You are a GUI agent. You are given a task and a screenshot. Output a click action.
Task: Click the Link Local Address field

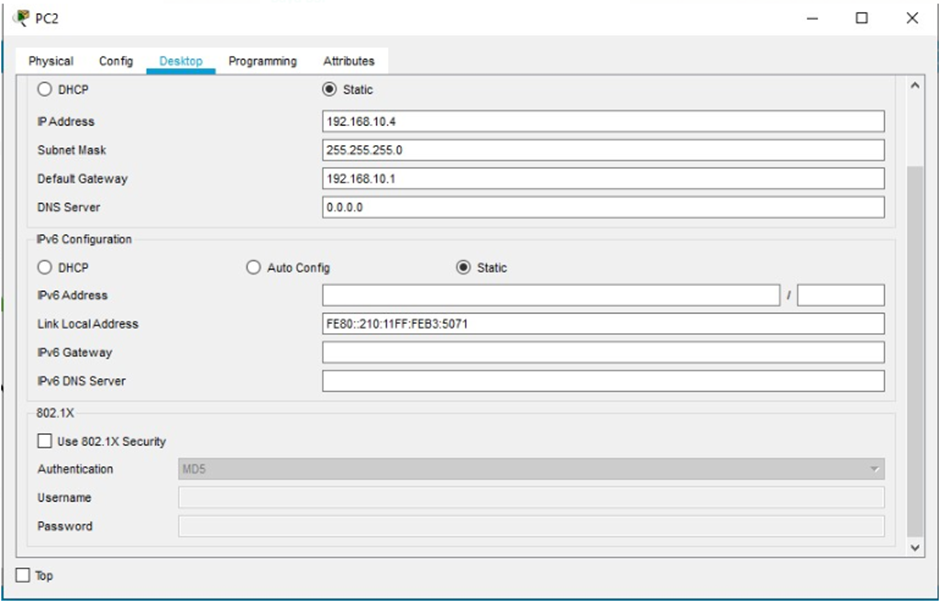tap(603, 324)
